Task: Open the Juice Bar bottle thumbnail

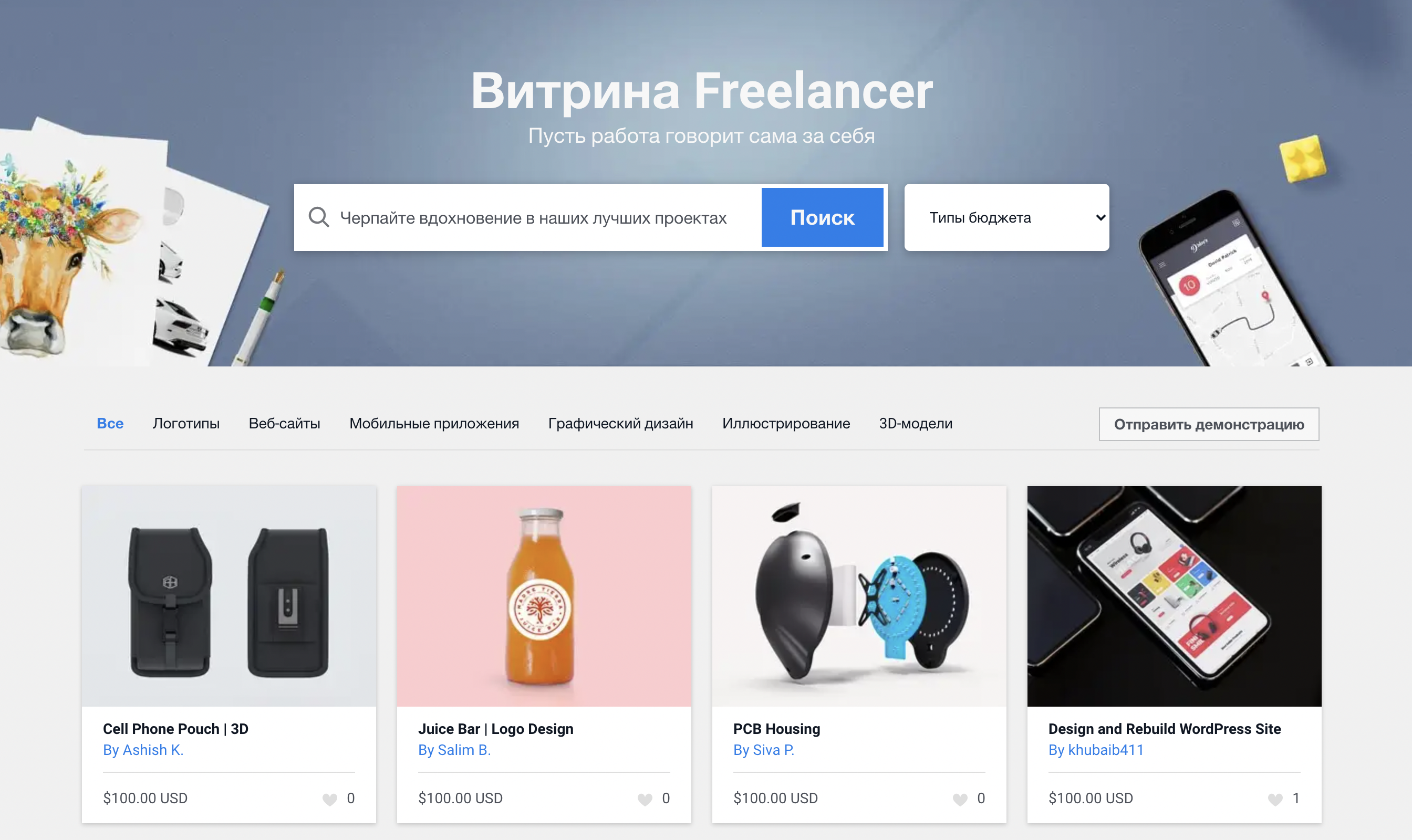Action: point(544,596)
